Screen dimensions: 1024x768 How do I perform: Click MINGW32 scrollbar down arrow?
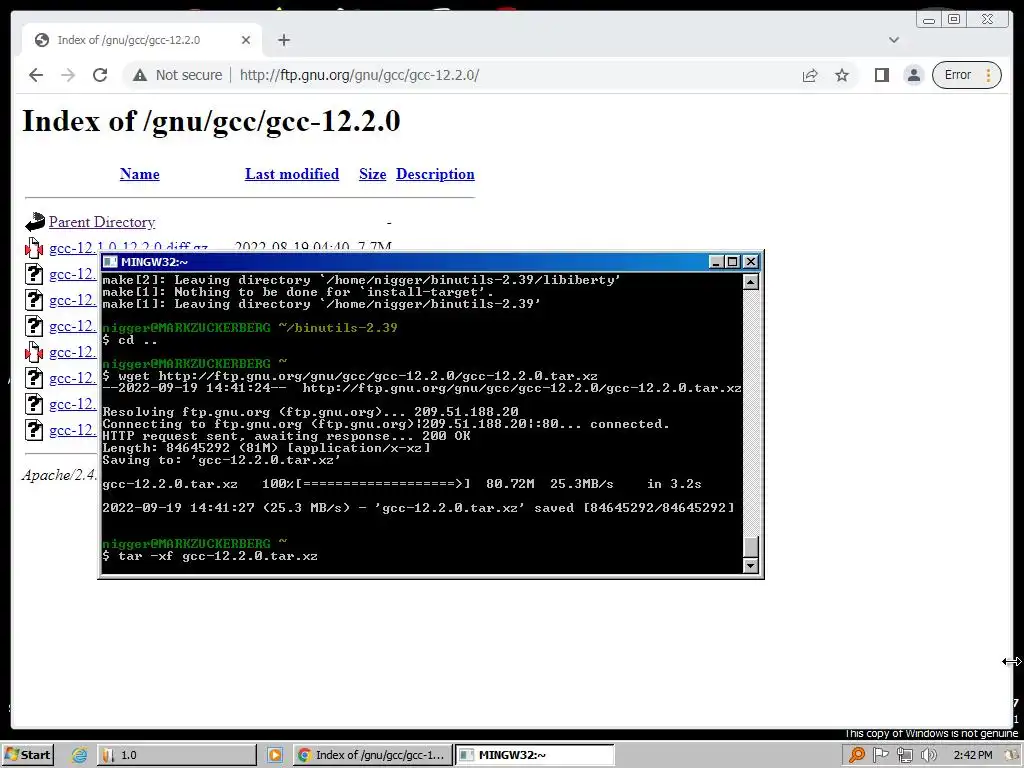pyautogui.click(x=751, y=566)
